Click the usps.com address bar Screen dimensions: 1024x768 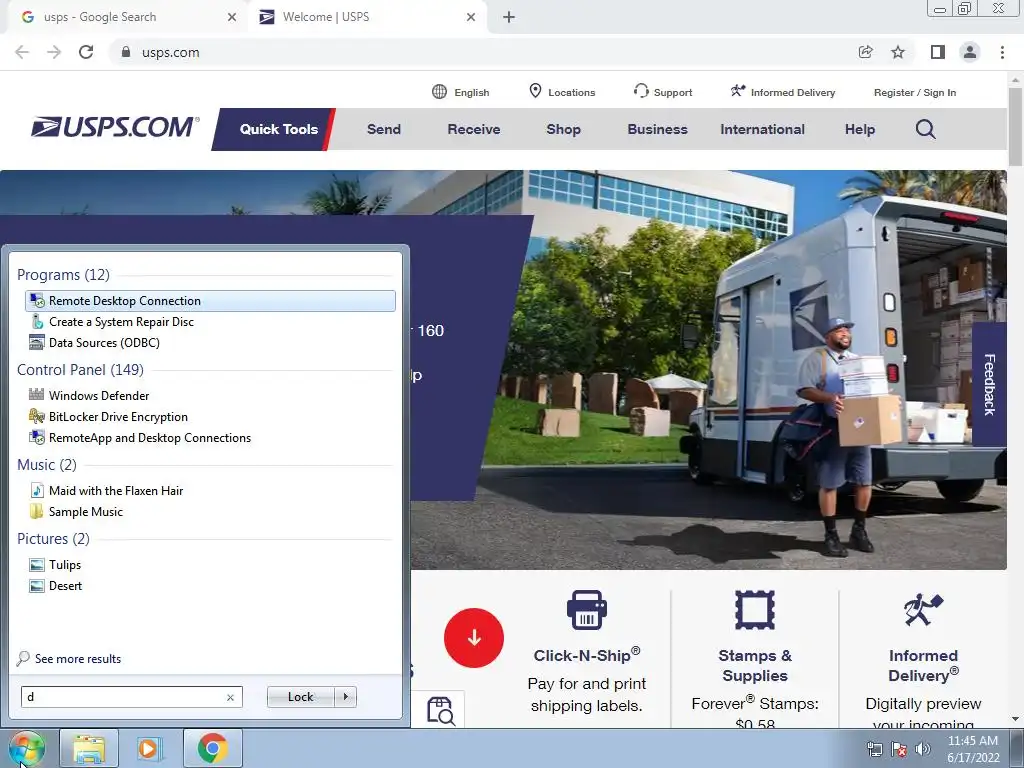click(x=483, y=52)
